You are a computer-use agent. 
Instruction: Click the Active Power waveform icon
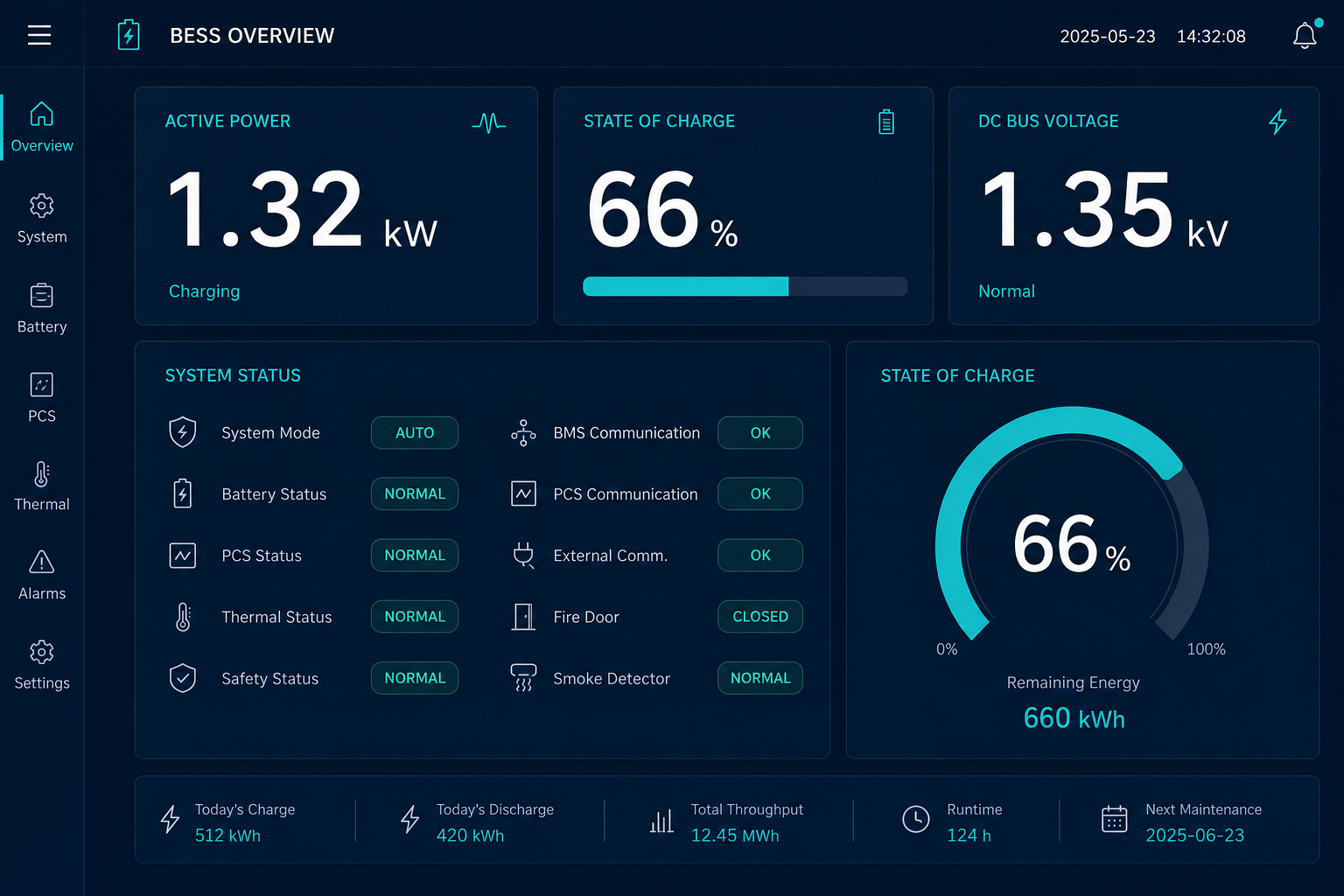488,122
